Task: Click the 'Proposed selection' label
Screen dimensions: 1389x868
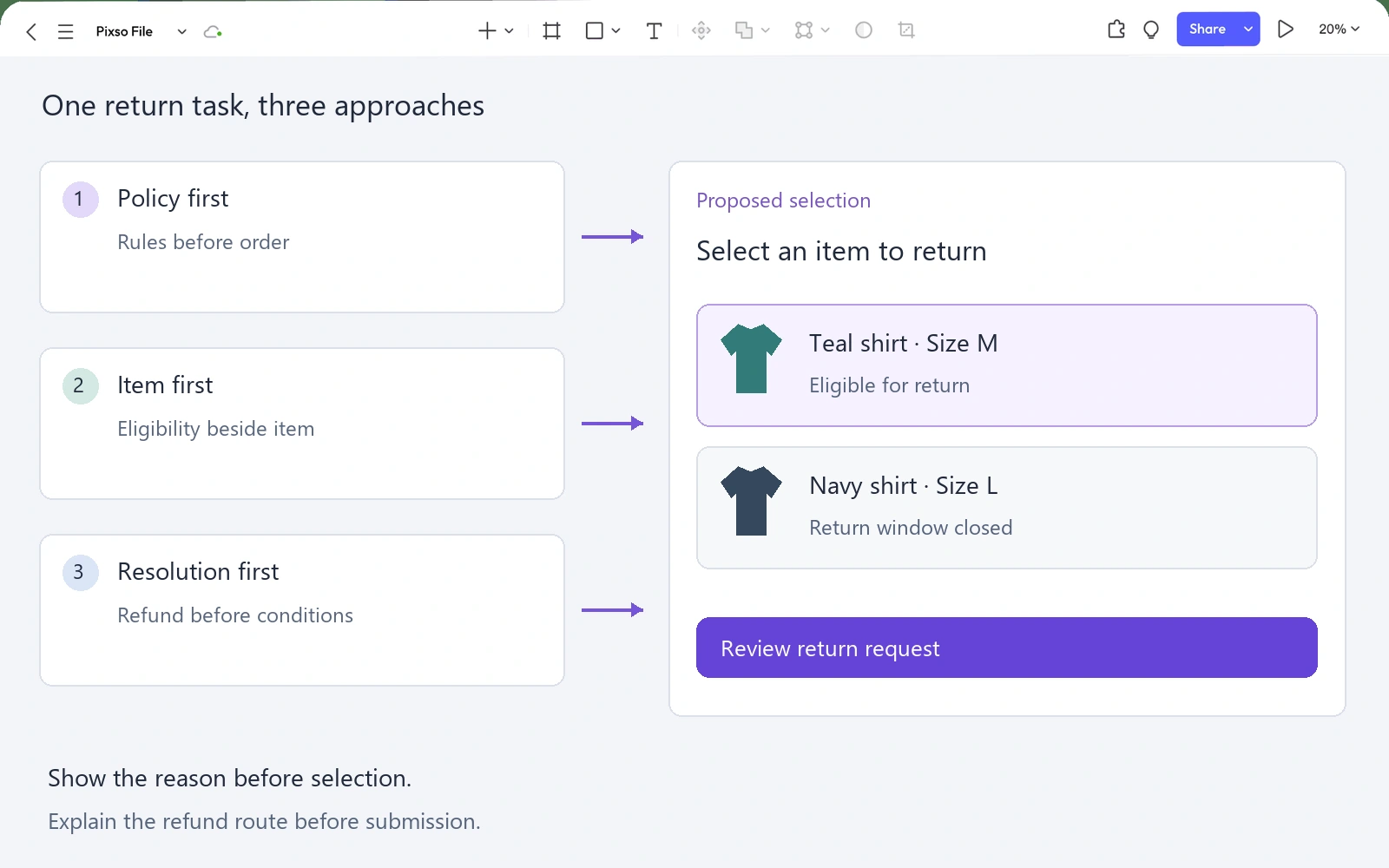Action: point(783,201)
